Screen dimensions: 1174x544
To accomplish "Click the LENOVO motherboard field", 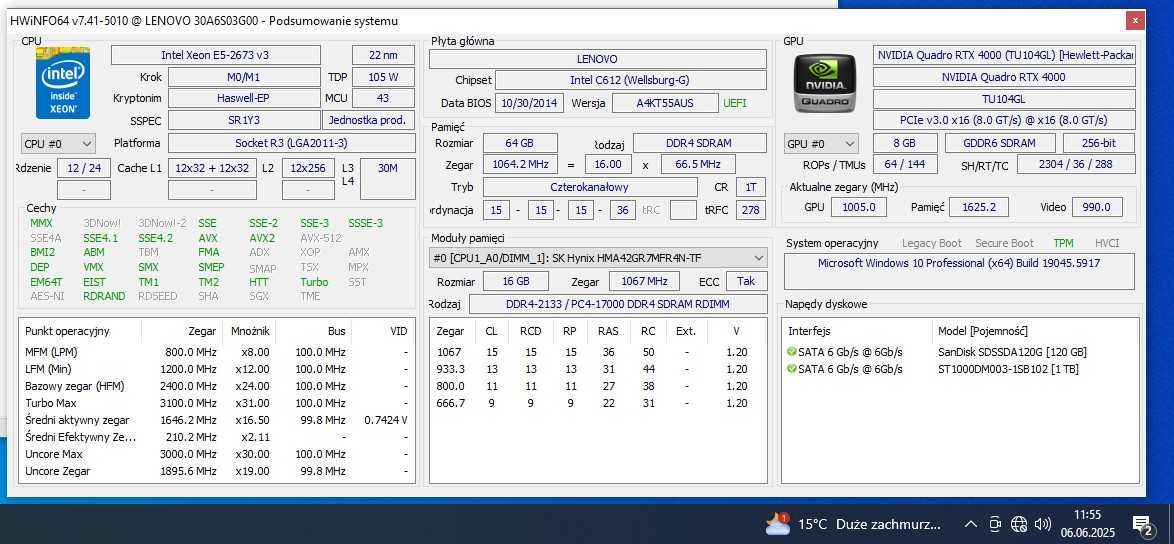I will [x=597, y=59].
